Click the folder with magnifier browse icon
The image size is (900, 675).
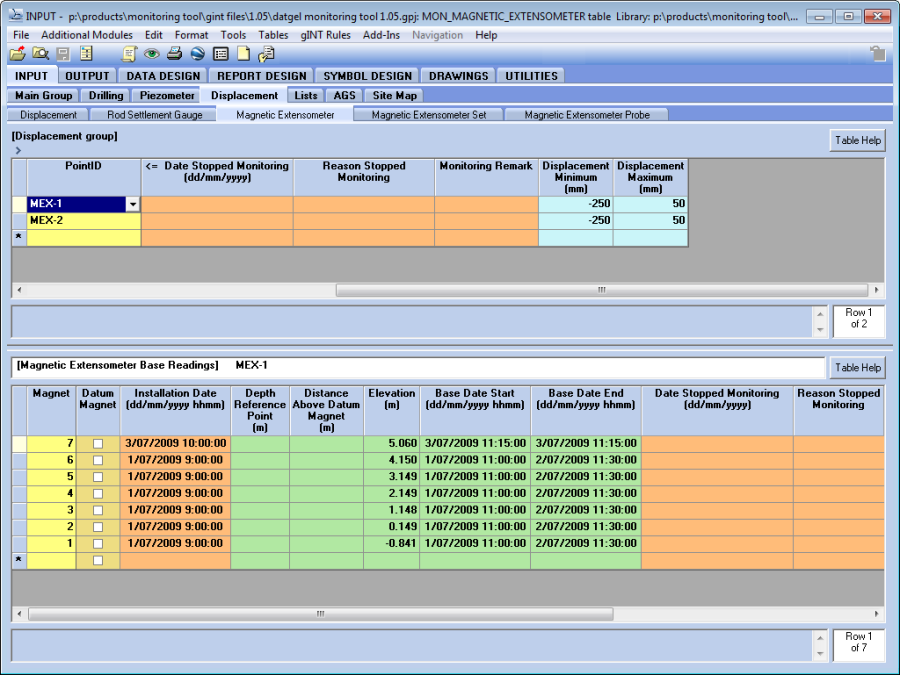coord(40,54)
